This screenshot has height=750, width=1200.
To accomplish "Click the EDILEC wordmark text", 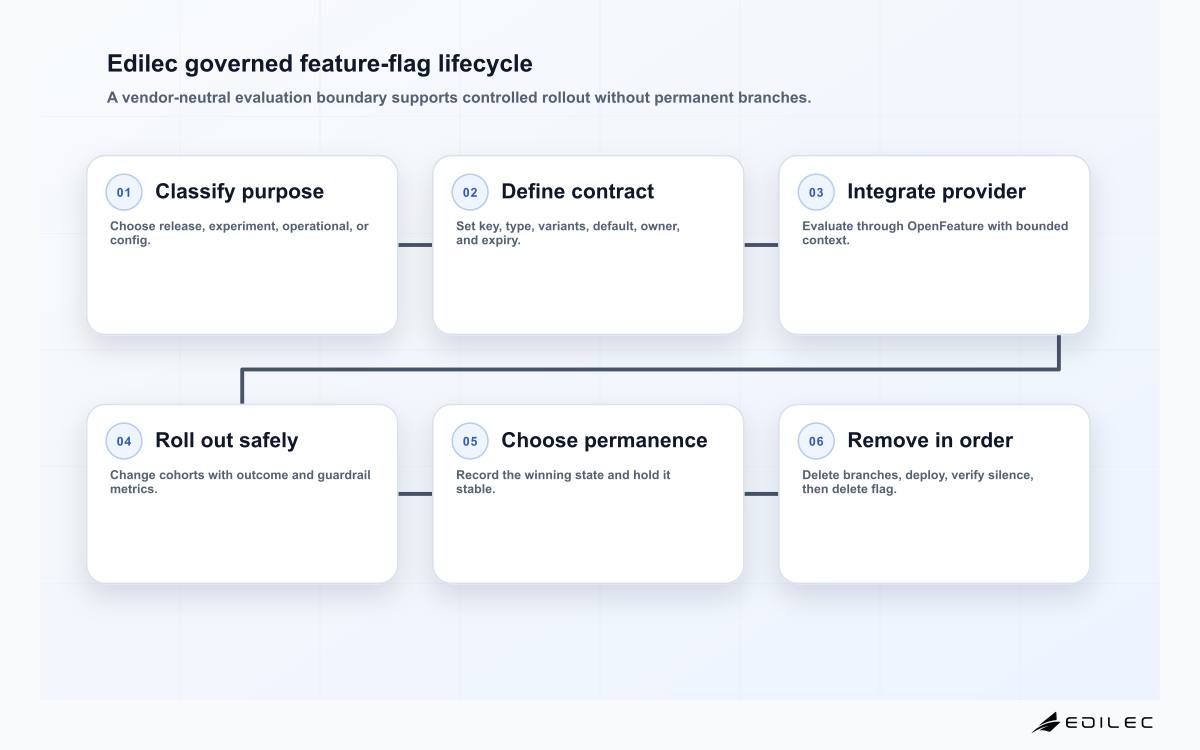I will coord(1109,722).
